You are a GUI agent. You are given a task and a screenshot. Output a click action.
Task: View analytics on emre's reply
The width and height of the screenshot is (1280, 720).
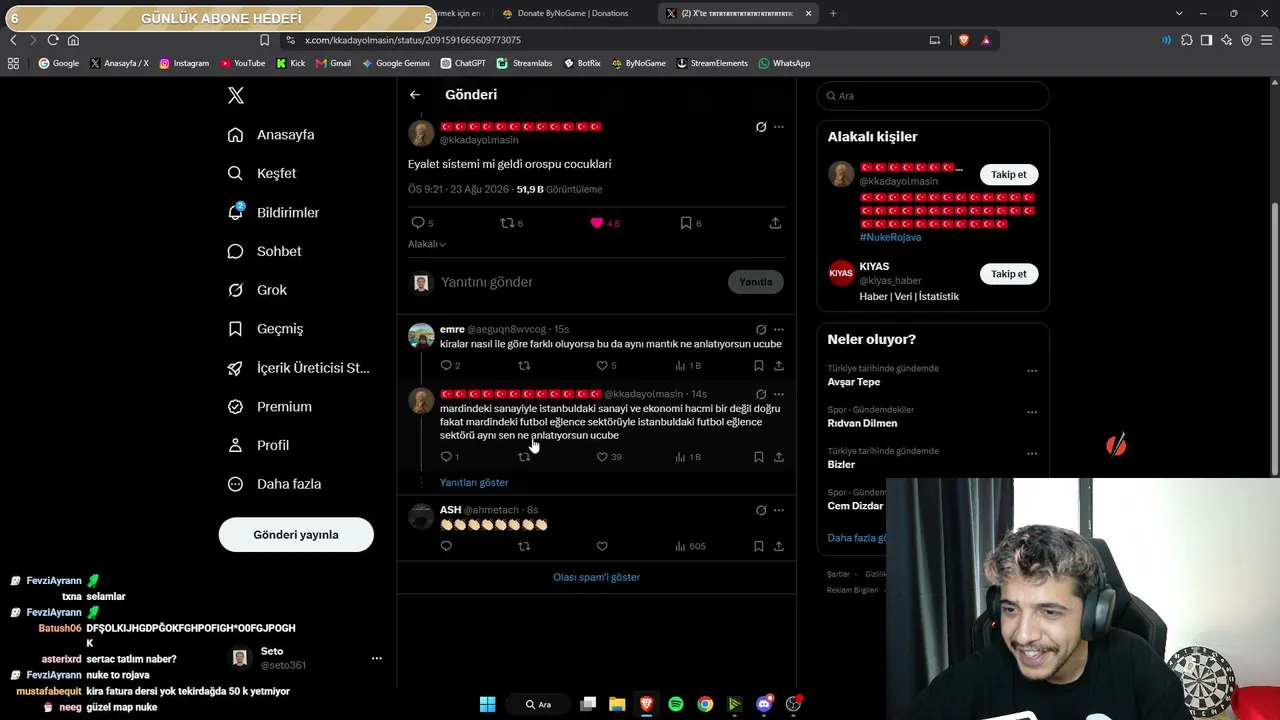click(x=680, y=366)
